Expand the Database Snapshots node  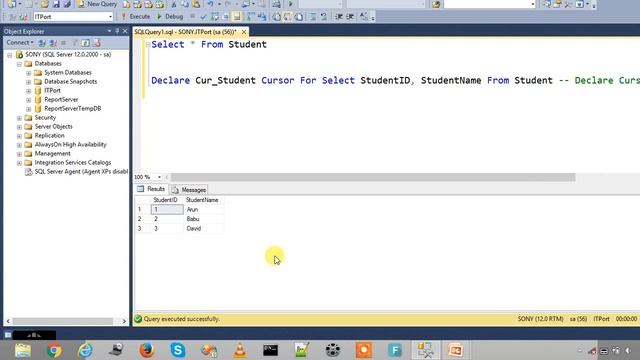pos(29,82)
